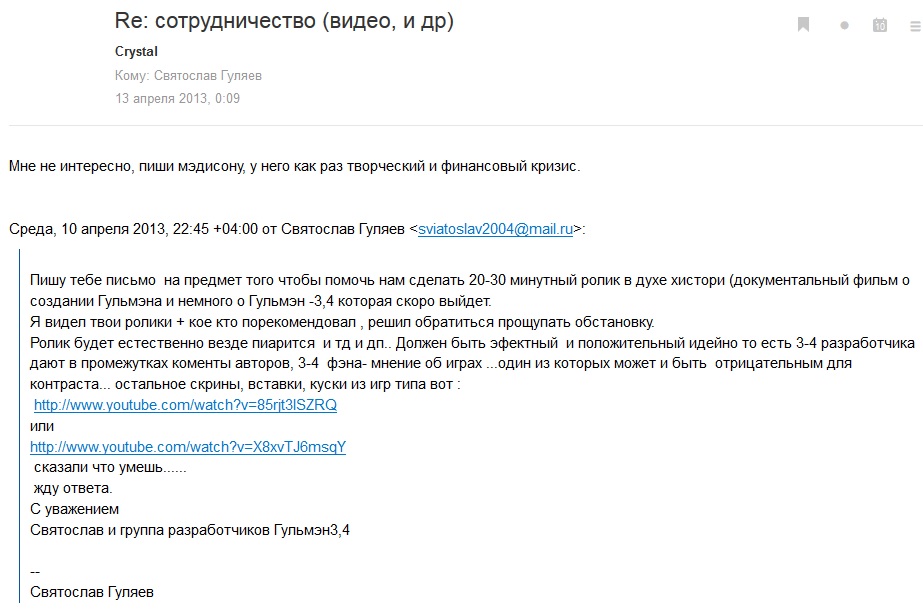Toggle the unread dot marker
The width and height of the screenshot is (923, 610).
(844, 26)
